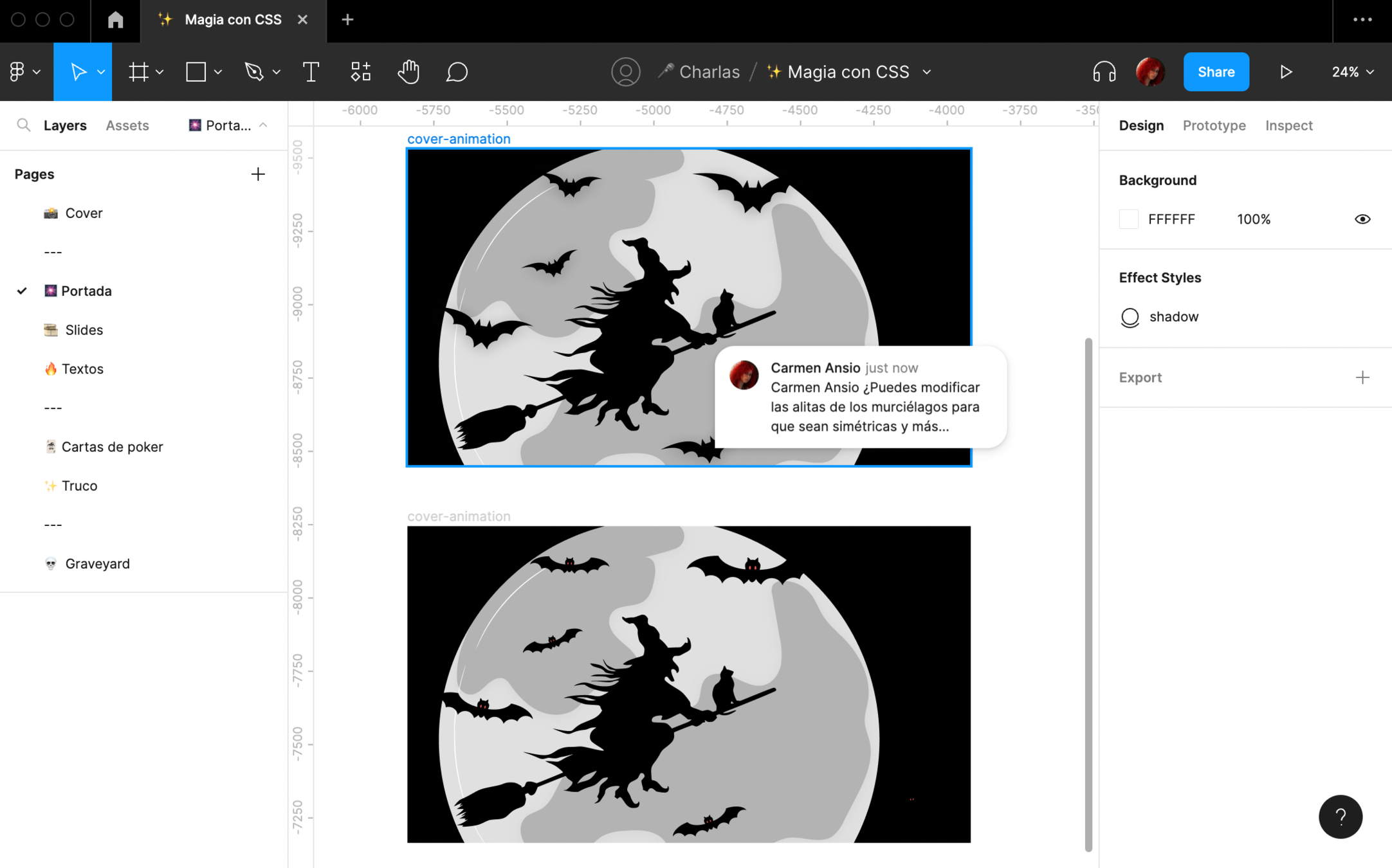Open the Figma main menu dropdown
Viewport: 1392px width, 868px height.
coord(24,72)
